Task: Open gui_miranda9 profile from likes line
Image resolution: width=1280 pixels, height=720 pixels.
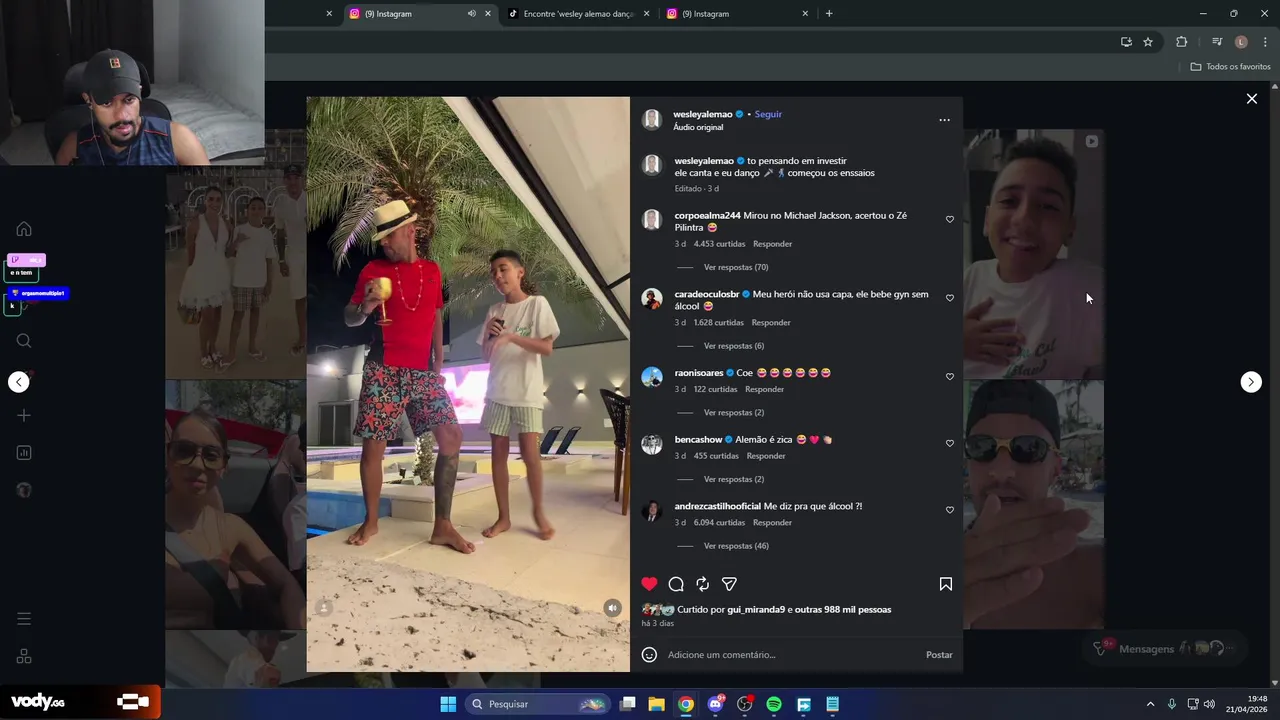Action: click(x=756, y=610)
